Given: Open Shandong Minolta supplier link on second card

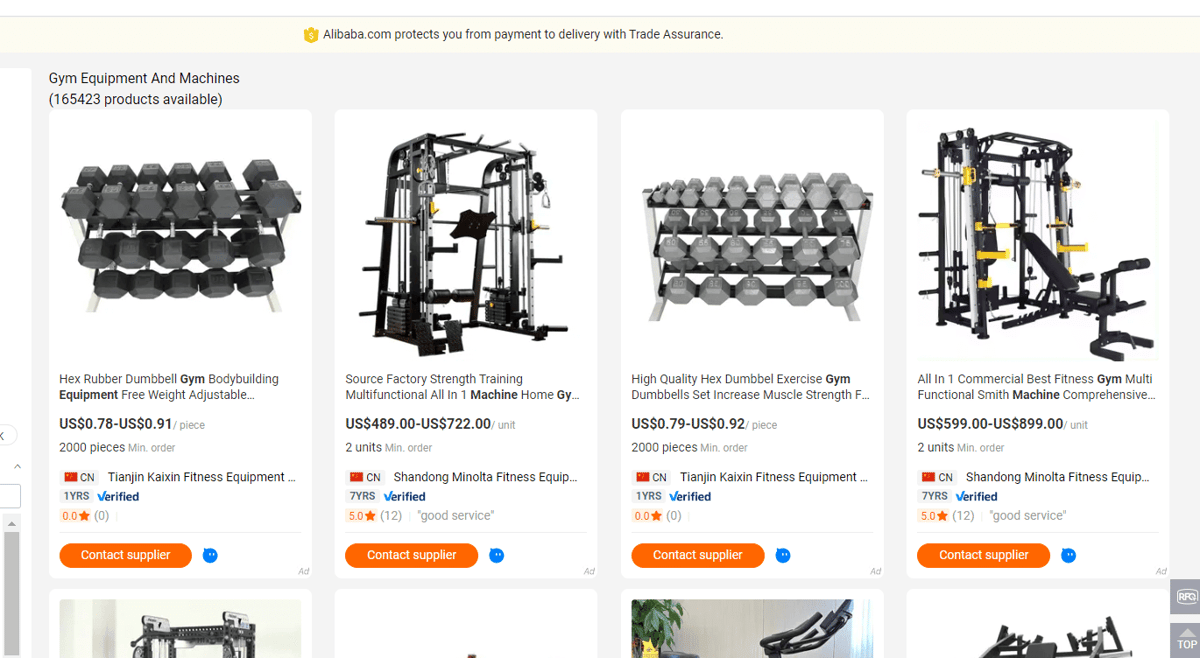Looking at the screenshot, I should pos(485,477).
